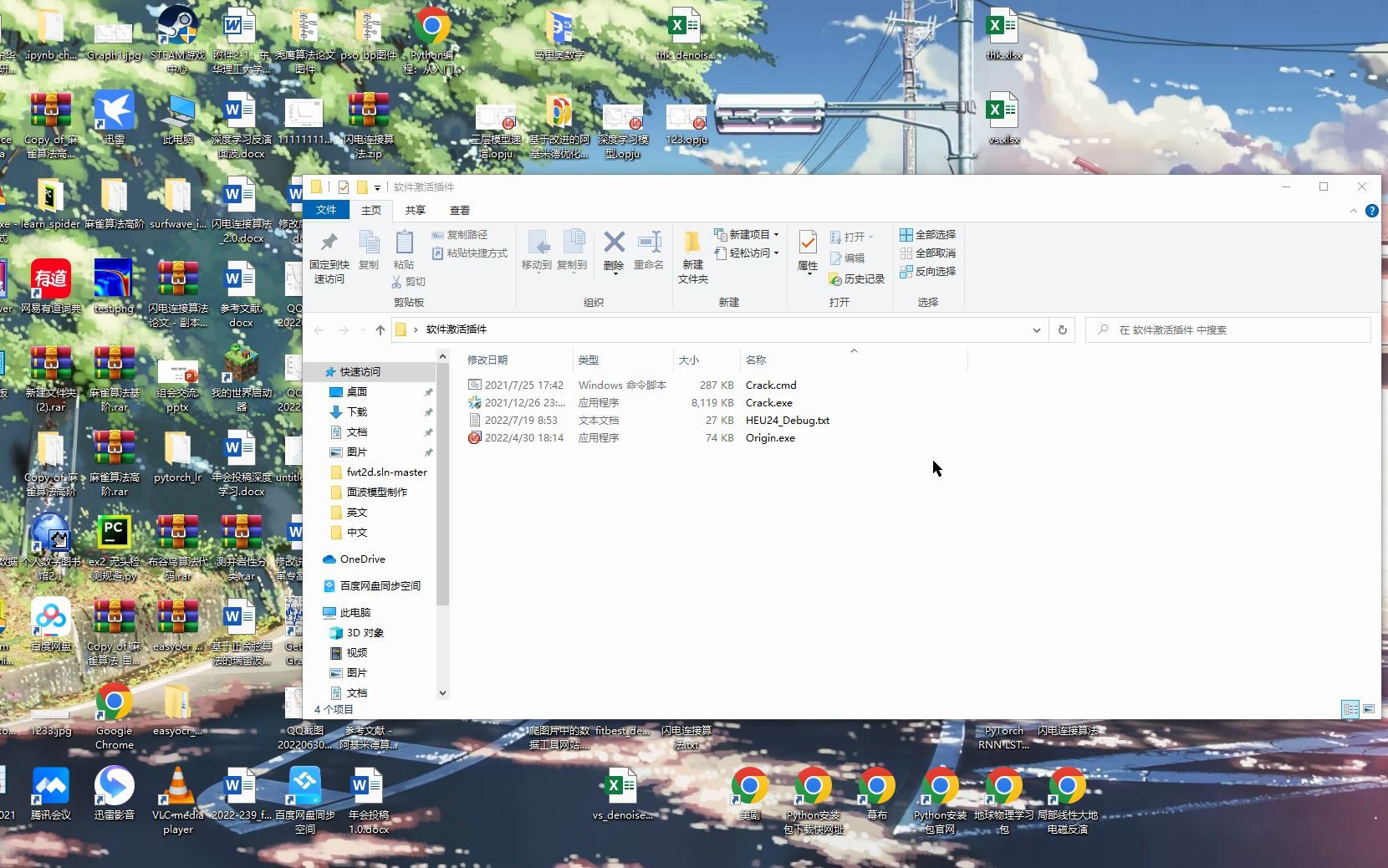Image resolution: width=1388 pixels, height=868 pixels.
Task: Switch to the 主页 ribbon tab
Action: (x=371, y=211)
